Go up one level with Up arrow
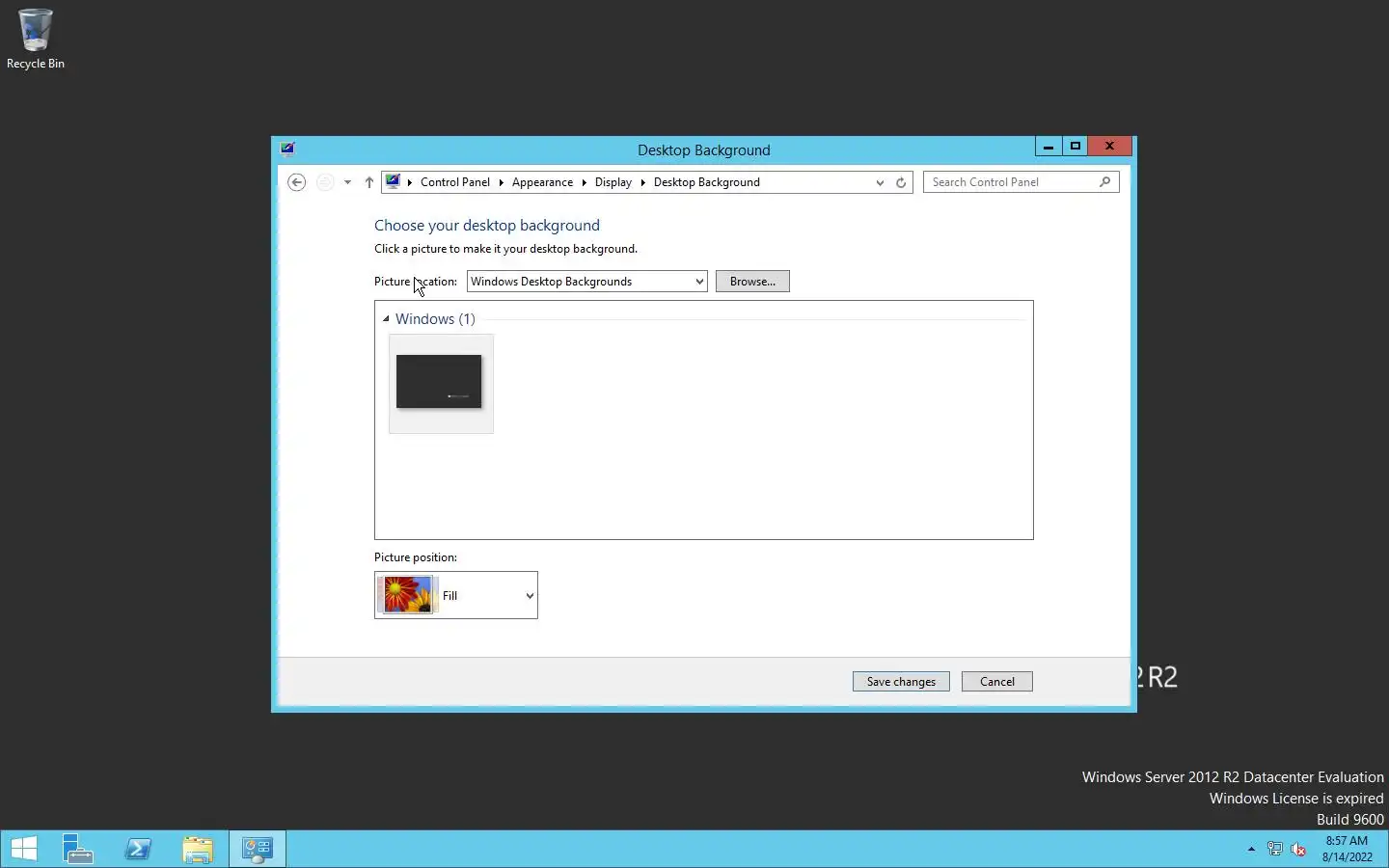Viewport: 1389px width, 868px height. pyautogui.click(x=368, y=182)
